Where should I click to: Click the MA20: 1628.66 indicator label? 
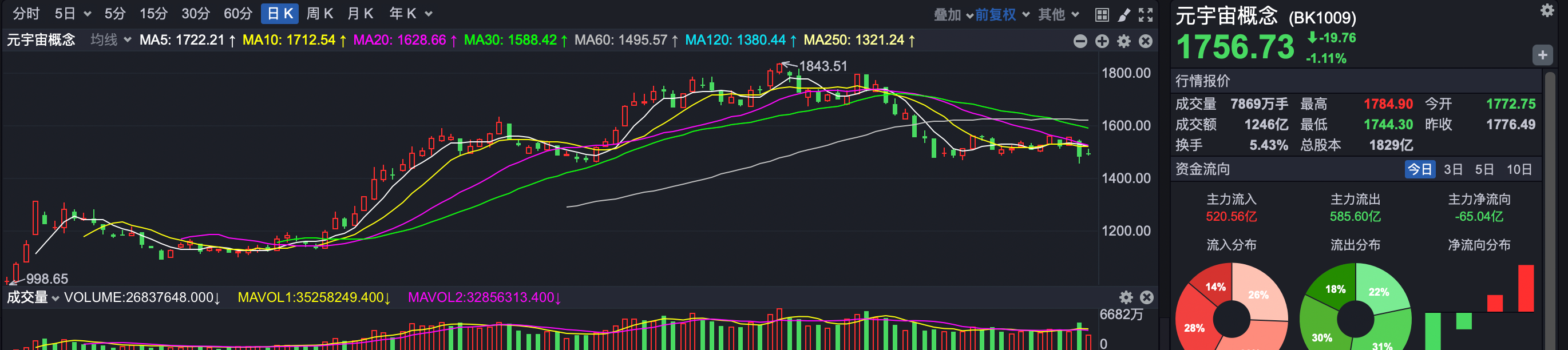point(405,40)
